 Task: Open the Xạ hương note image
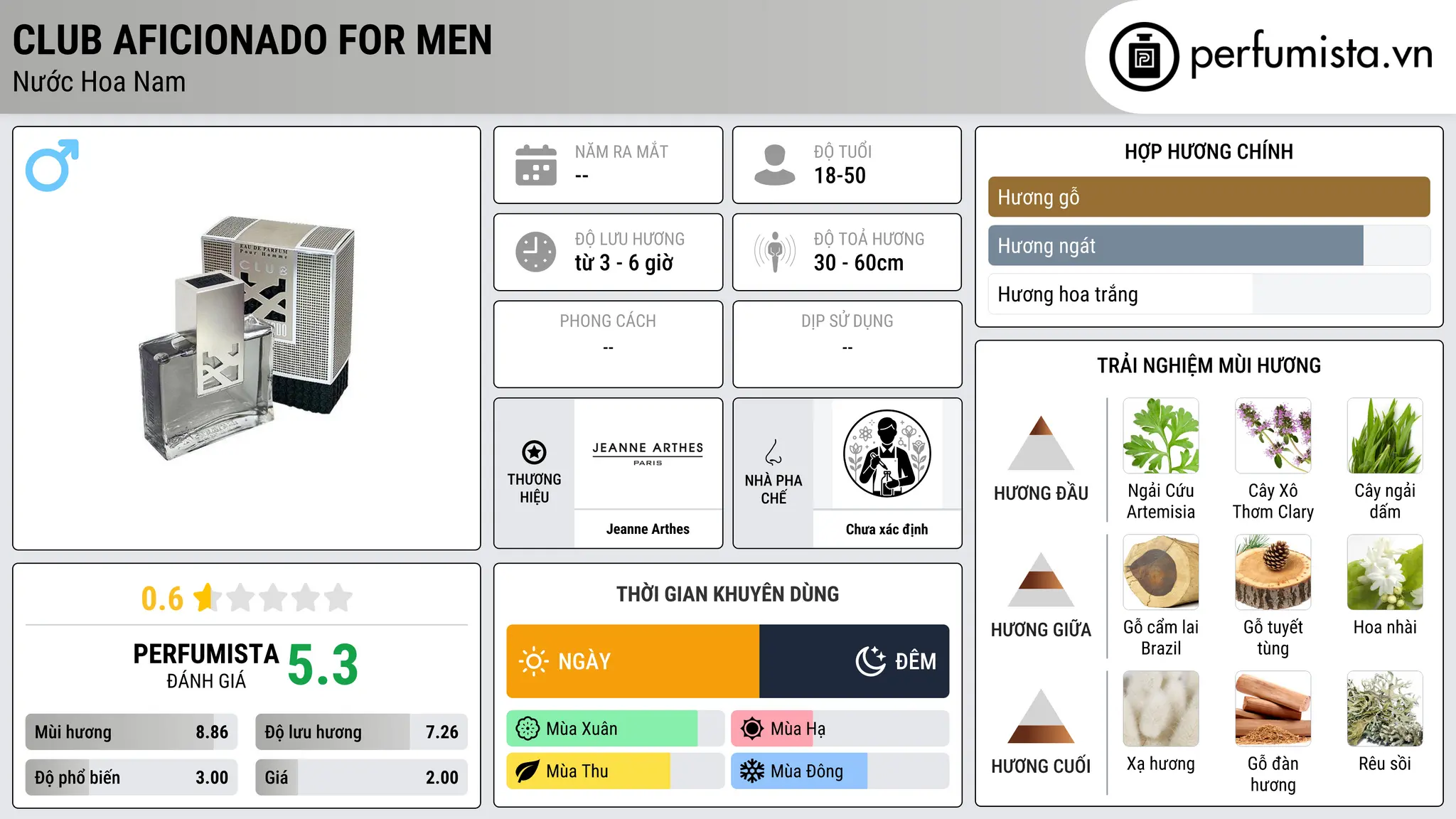click(x=1161, y=708)
